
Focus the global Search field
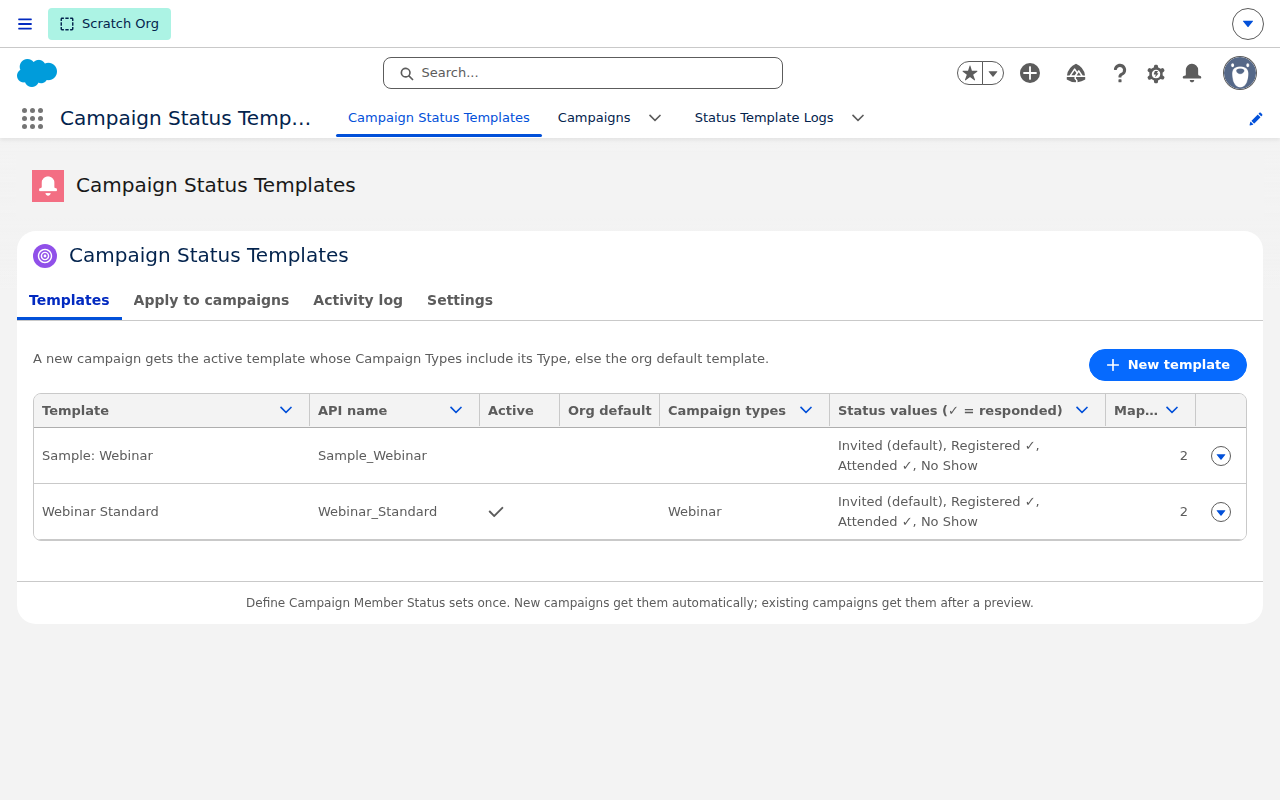pos(583,73)
